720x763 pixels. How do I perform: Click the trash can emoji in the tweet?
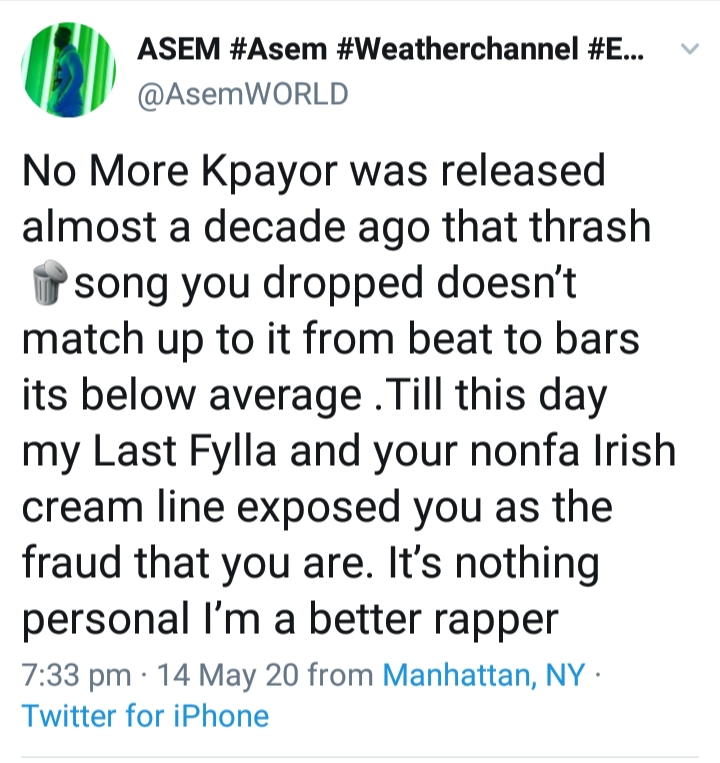coord(49,283)
